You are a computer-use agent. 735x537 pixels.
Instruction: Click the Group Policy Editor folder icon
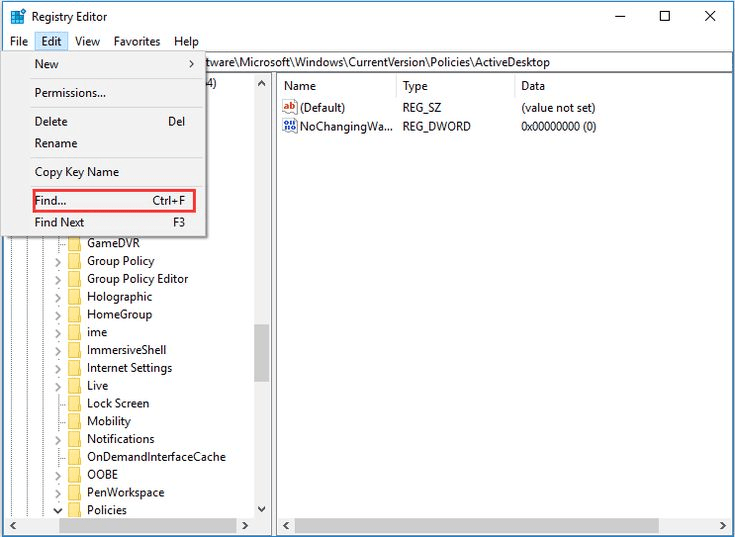pos(73,279)
